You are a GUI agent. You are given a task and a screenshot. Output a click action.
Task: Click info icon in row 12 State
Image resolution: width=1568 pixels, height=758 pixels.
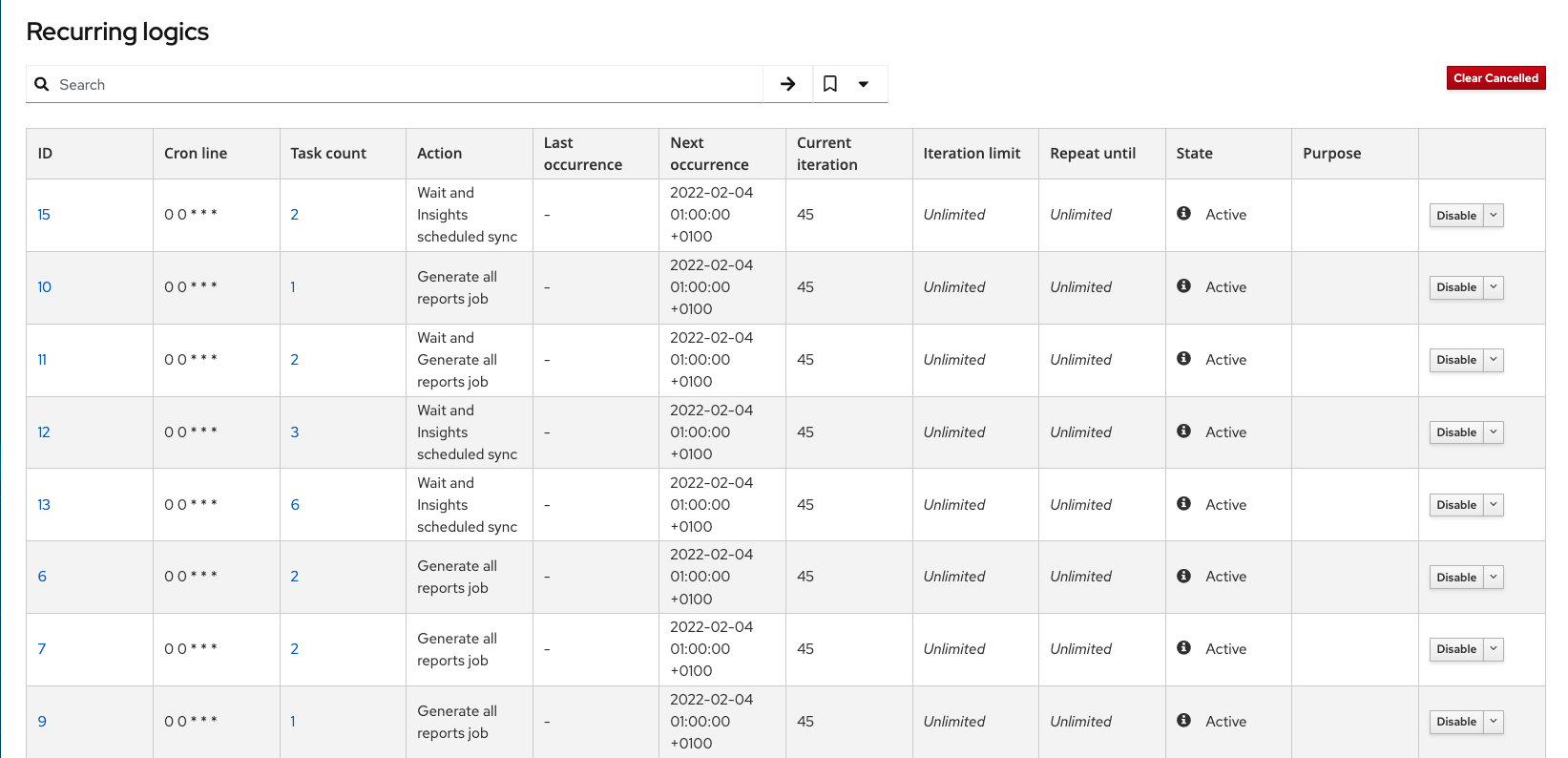pyautogui.click(x=1183, y=432)
